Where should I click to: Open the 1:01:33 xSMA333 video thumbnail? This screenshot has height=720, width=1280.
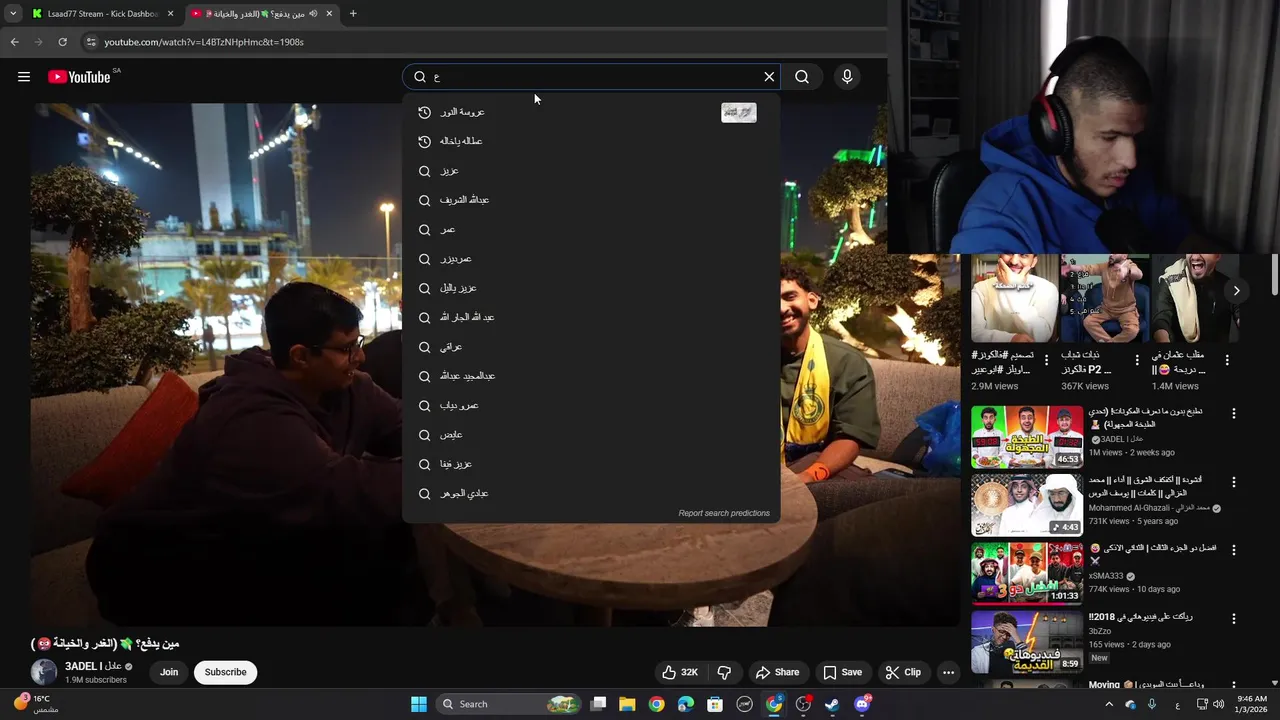(x=1027, y=573)
